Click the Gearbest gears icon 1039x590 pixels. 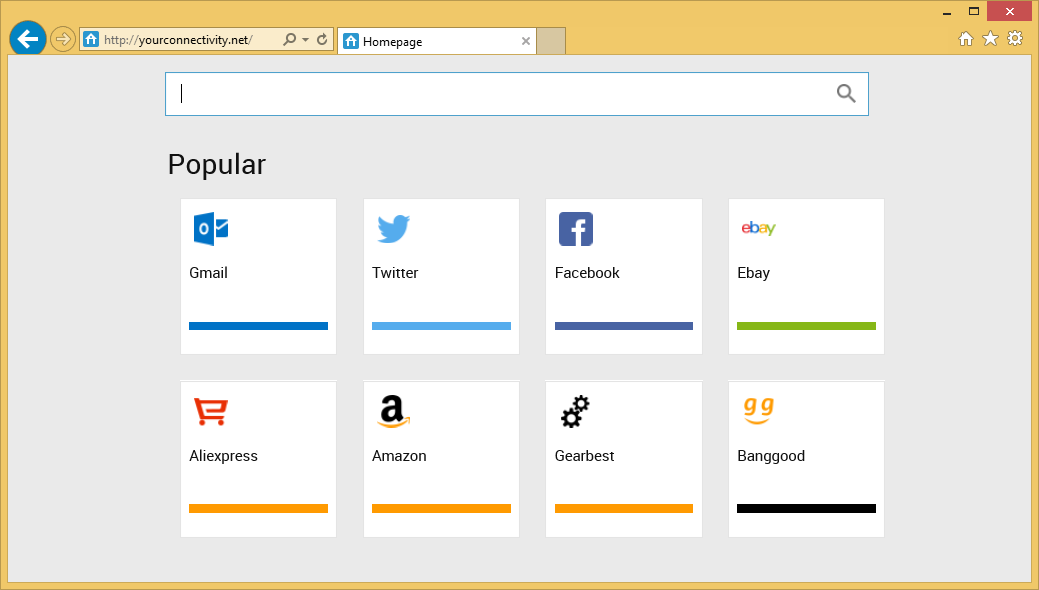pos(575,412)
